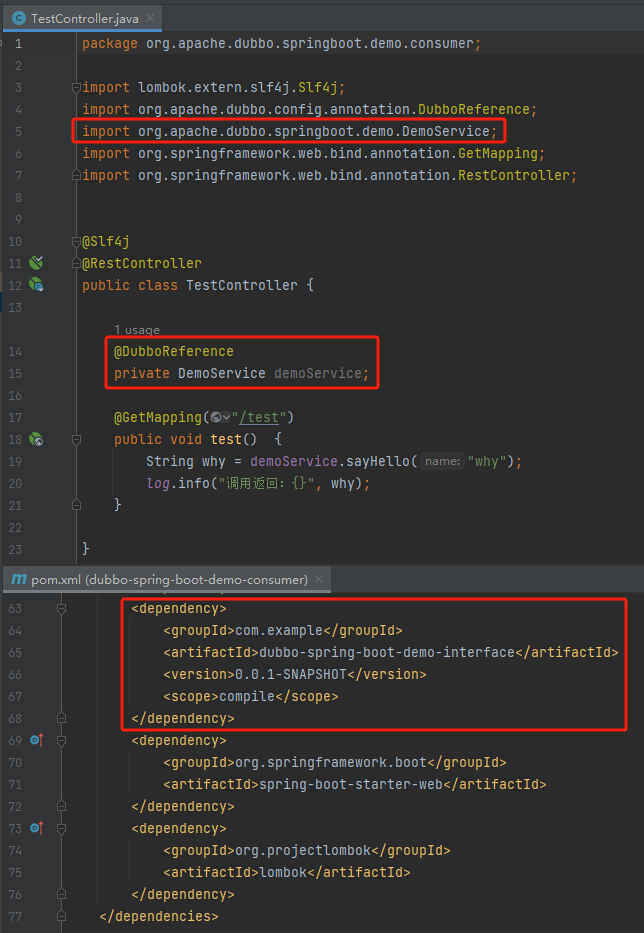
Task: Click the @Slf4j annotation
Action: point(106,242)
